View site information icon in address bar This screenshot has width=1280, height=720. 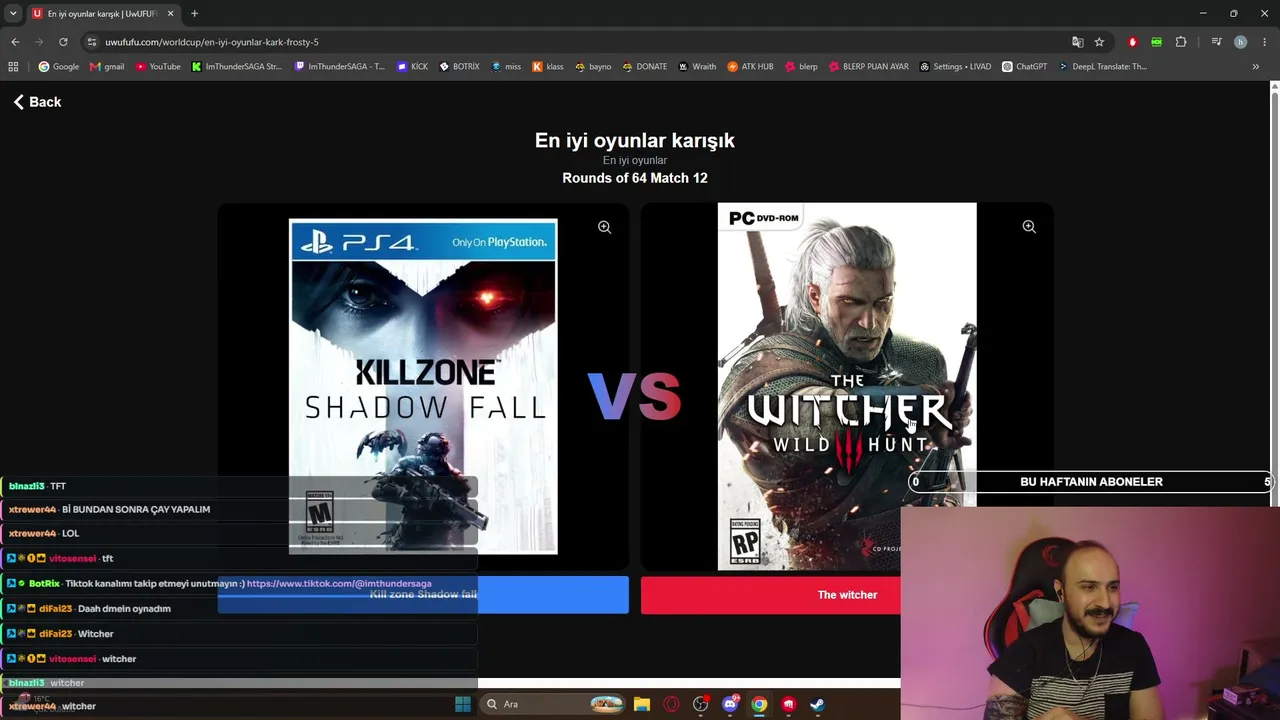point(91,42)
